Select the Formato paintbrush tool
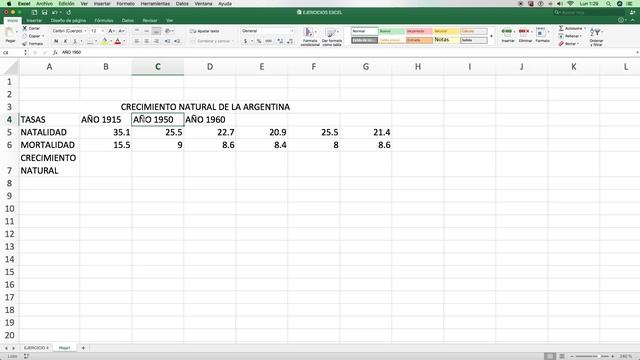 pos(33,43)
